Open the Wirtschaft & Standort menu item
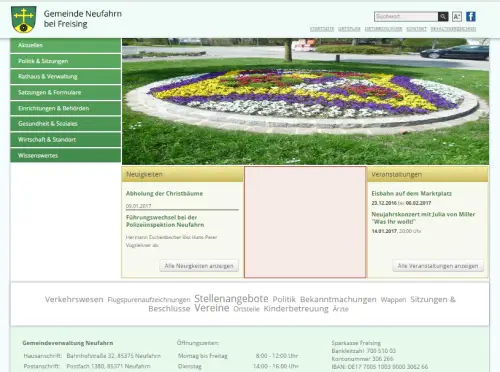 66,140
